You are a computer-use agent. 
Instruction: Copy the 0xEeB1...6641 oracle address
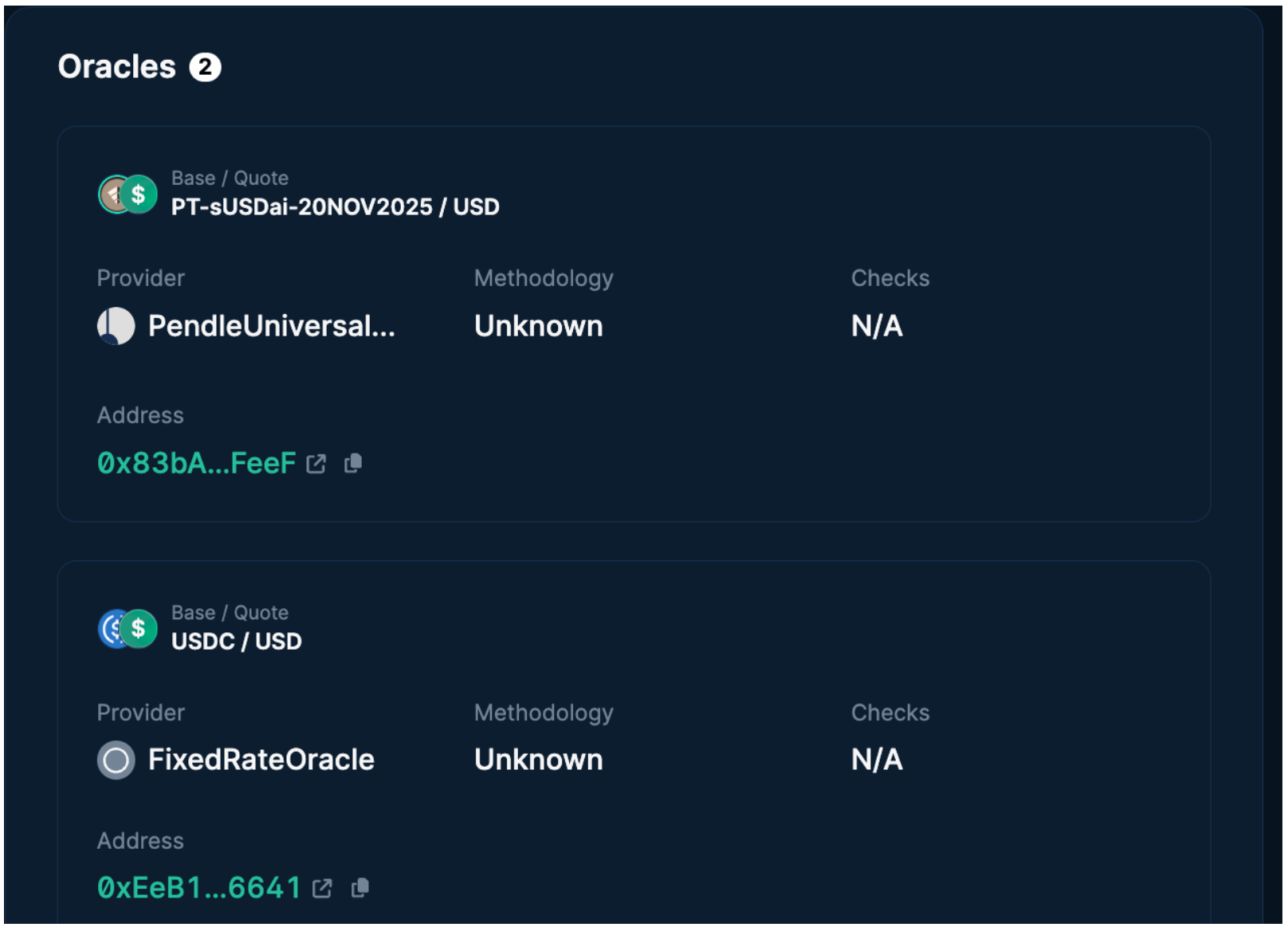click(360, 888)
